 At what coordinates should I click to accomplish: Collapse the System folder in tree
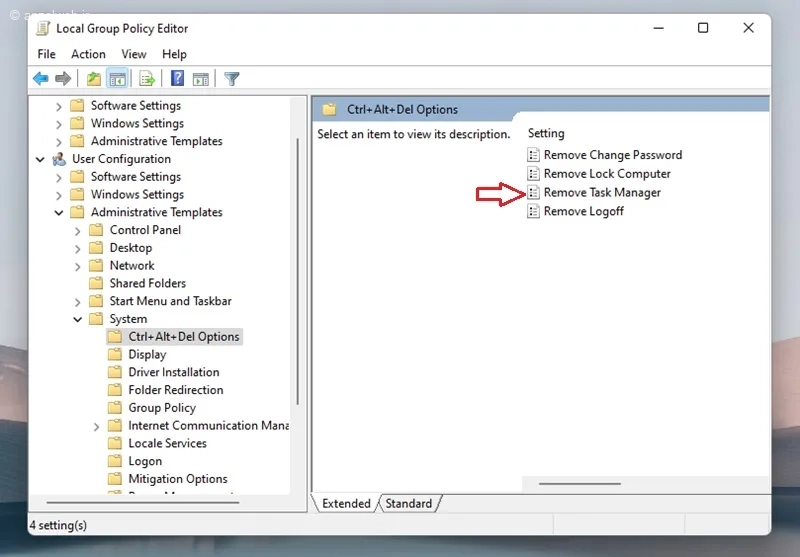(78, 319)
